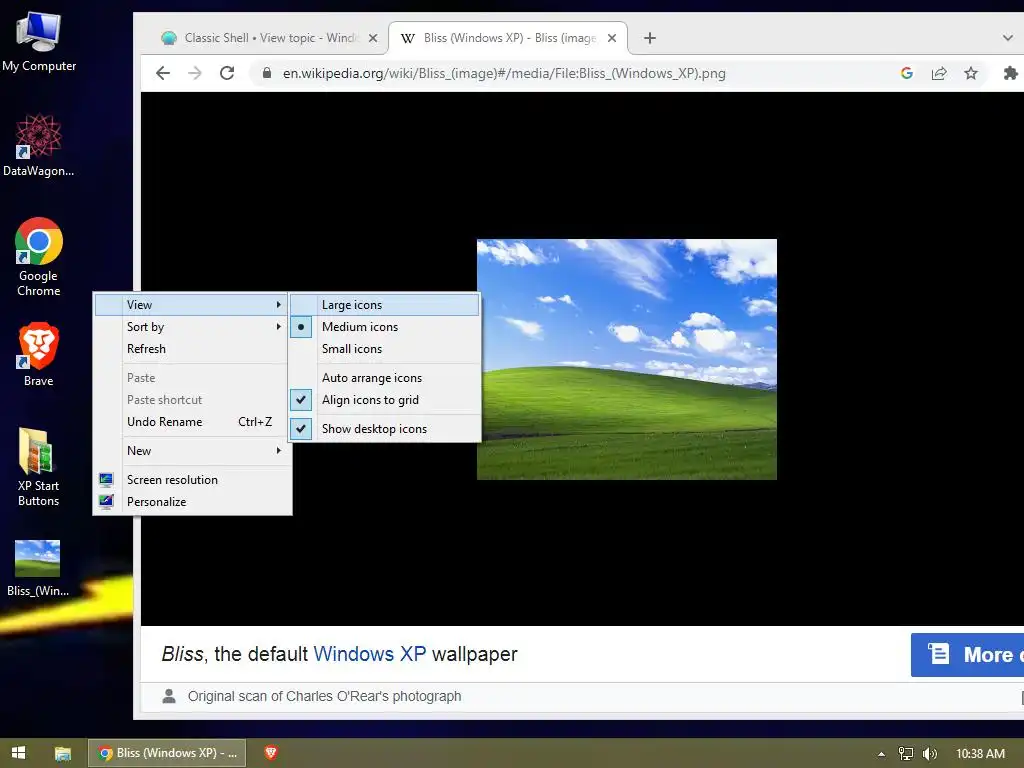Open Chrome tab search chevron
1024x768 pixels.
click(1008, 38)
